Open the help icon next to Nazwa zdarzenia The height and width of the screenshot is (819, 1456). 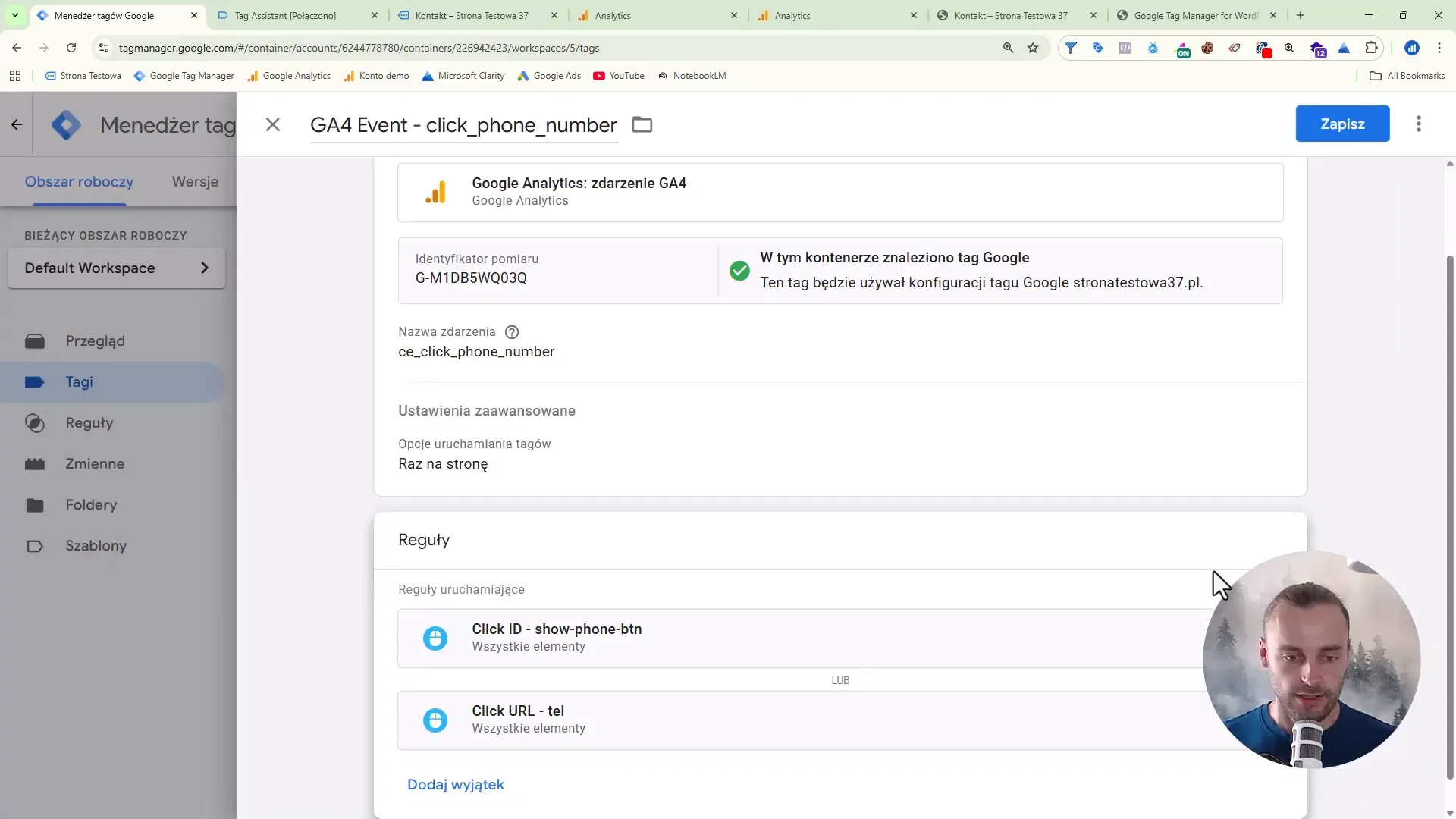coord(512,332)
